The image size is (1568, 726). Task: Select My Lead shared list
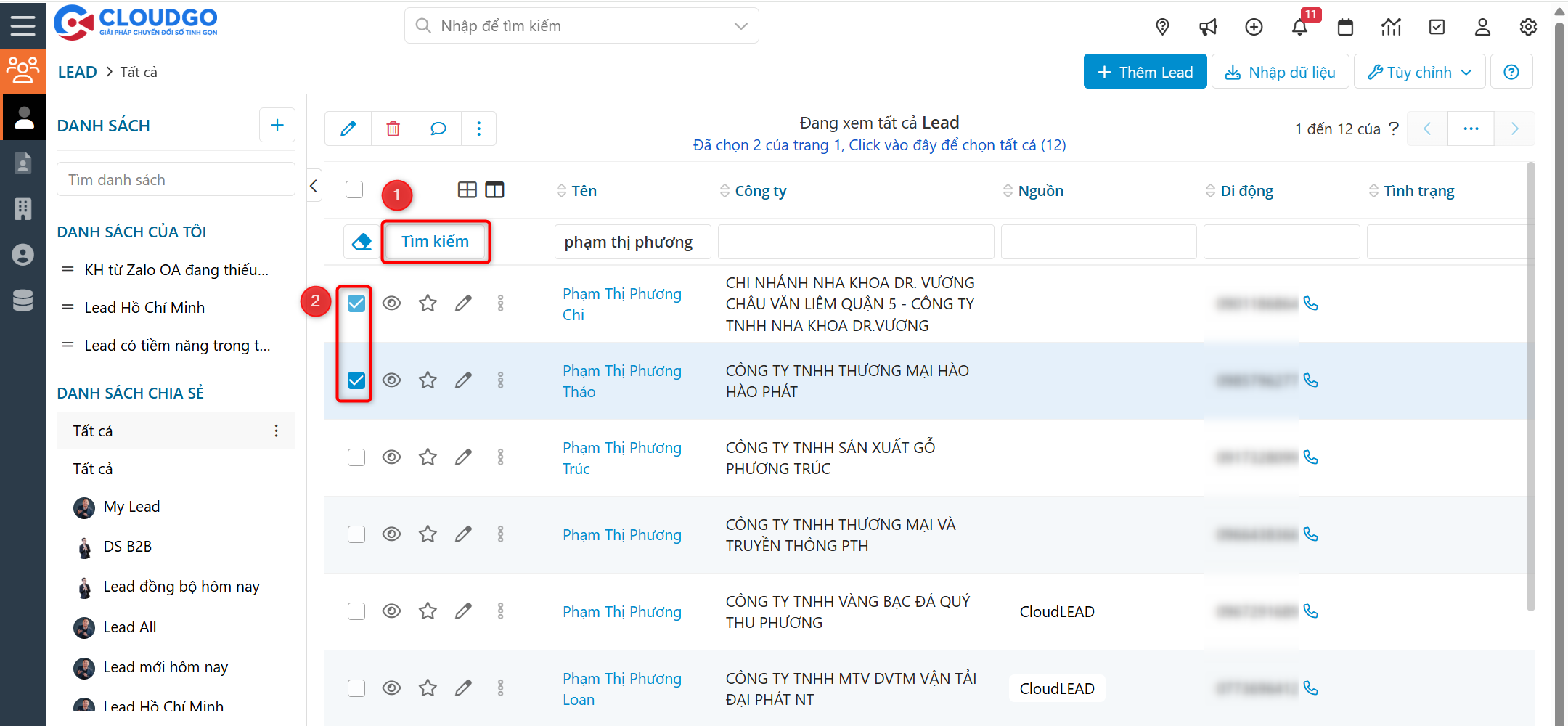tap(131, 507)
